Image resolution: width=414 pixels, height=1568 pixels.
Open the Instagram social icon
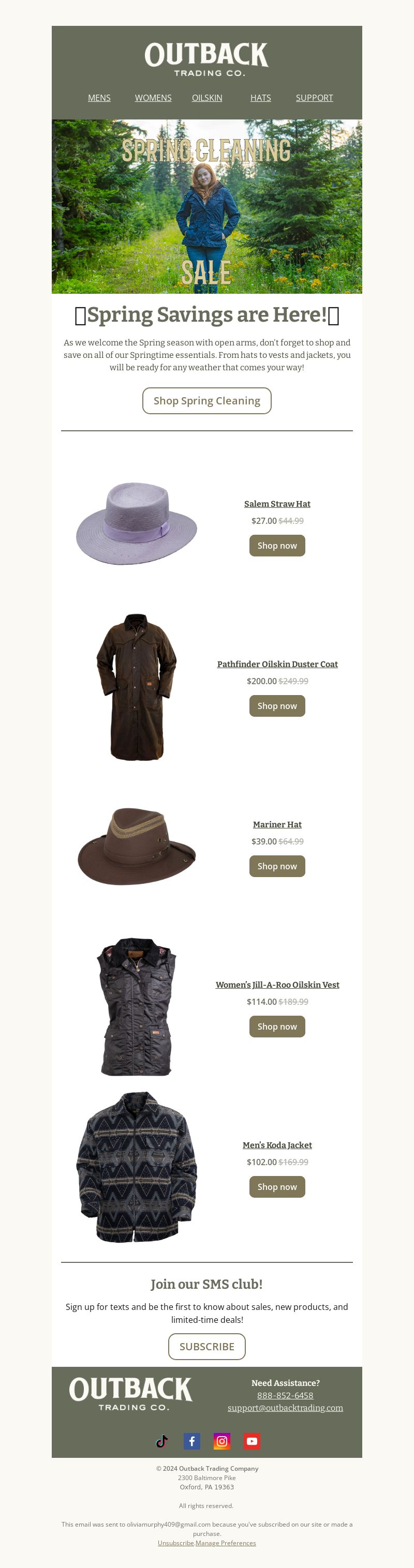tap(222, 1441)
